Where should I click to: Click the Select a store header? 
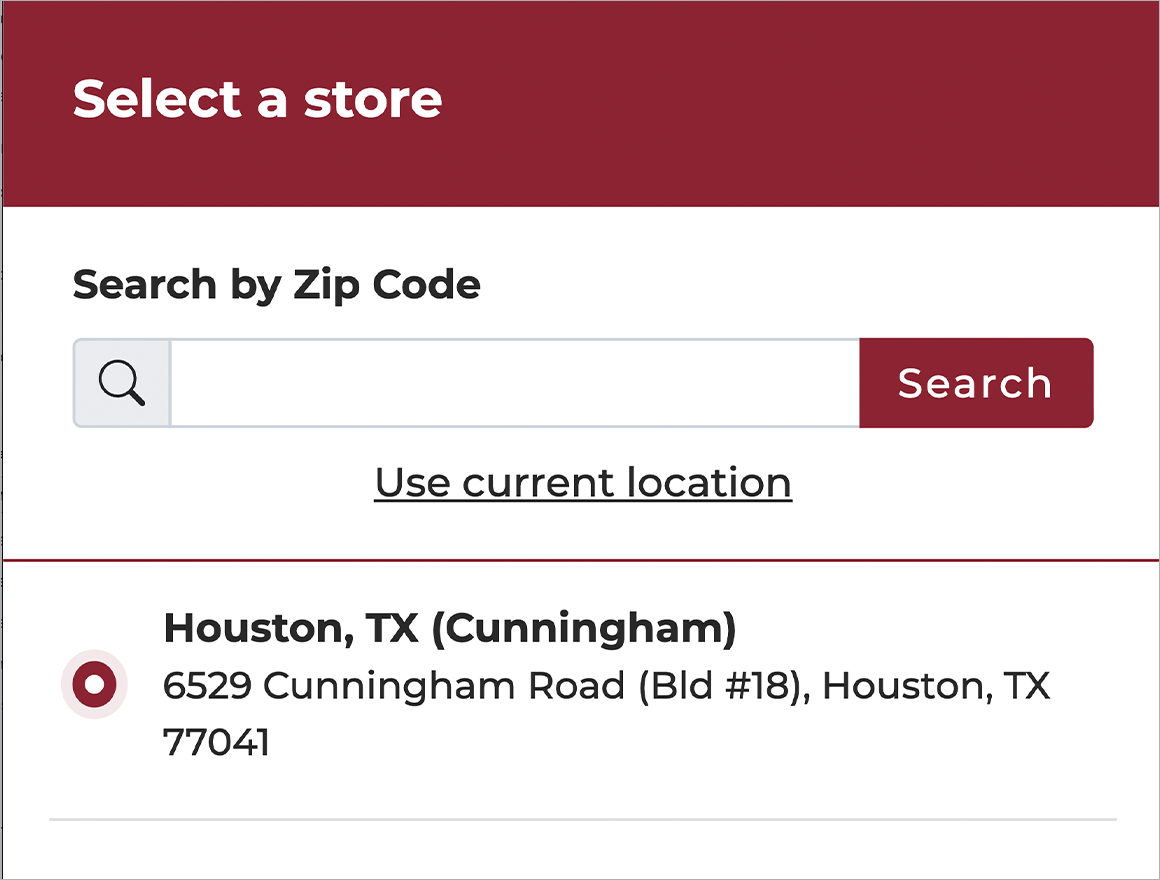point(258,98)
